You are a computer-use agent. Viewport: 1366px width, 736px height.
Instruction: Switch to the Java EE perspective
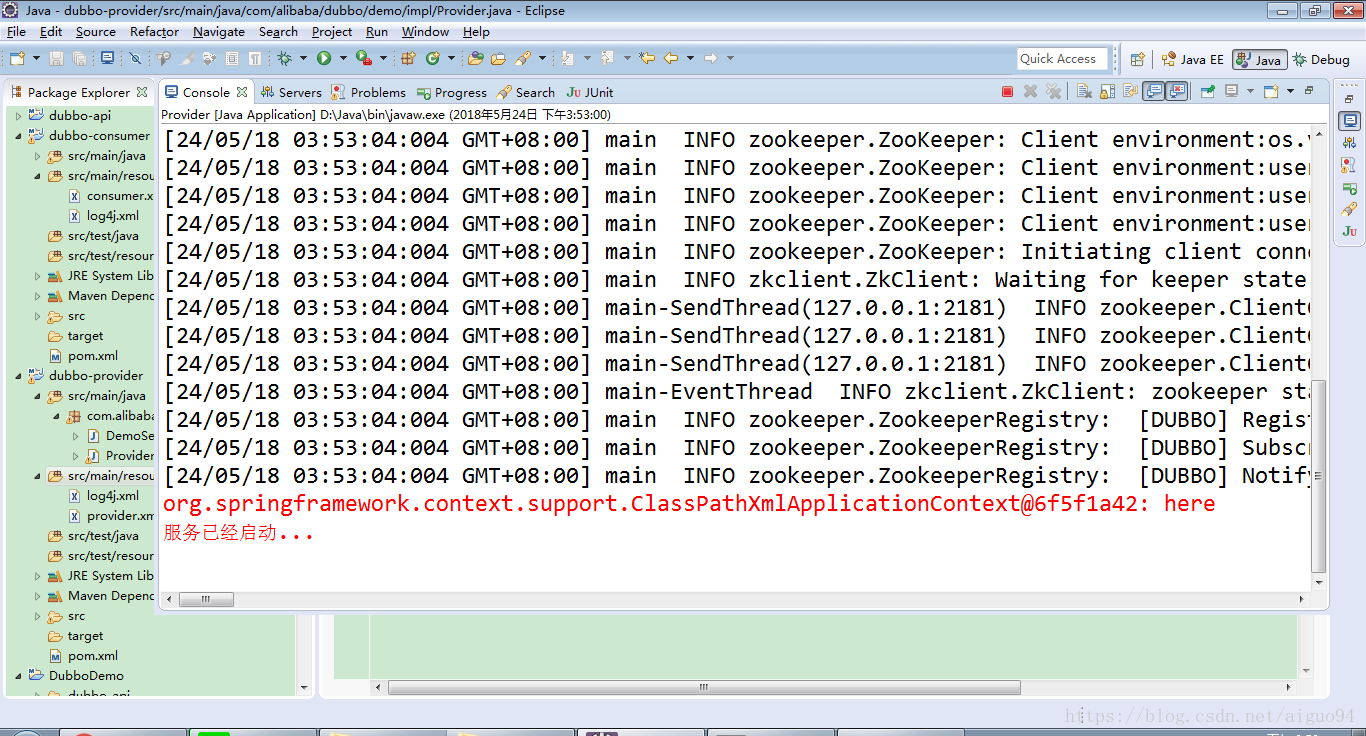coord(1193,60)
